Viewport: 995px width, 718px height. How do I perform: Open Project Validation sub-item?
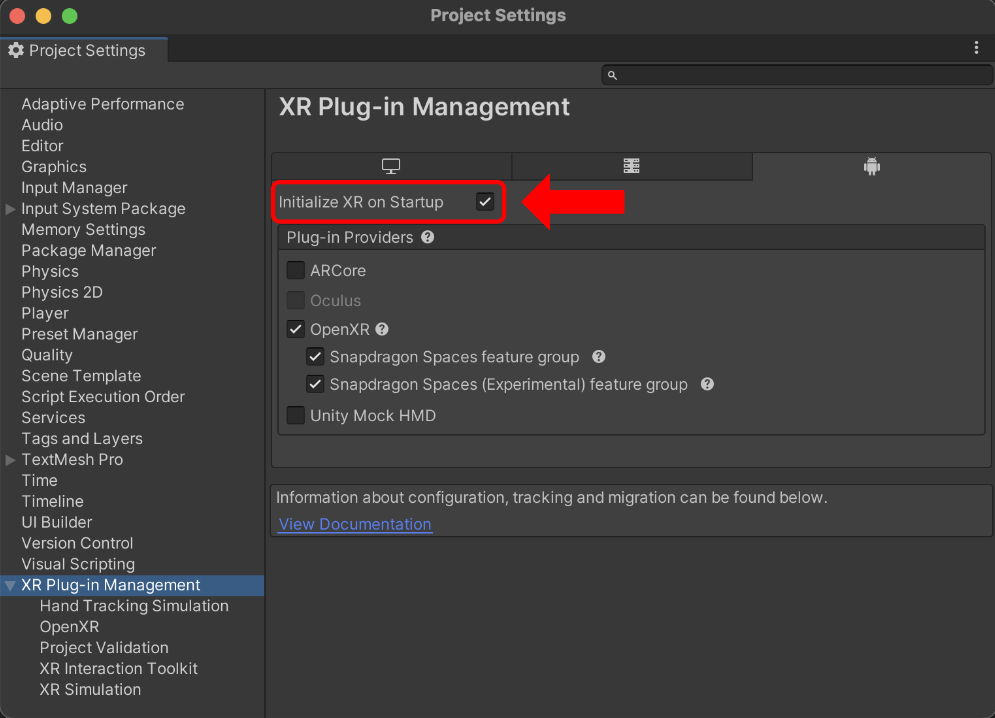click(x=104, y=648)
